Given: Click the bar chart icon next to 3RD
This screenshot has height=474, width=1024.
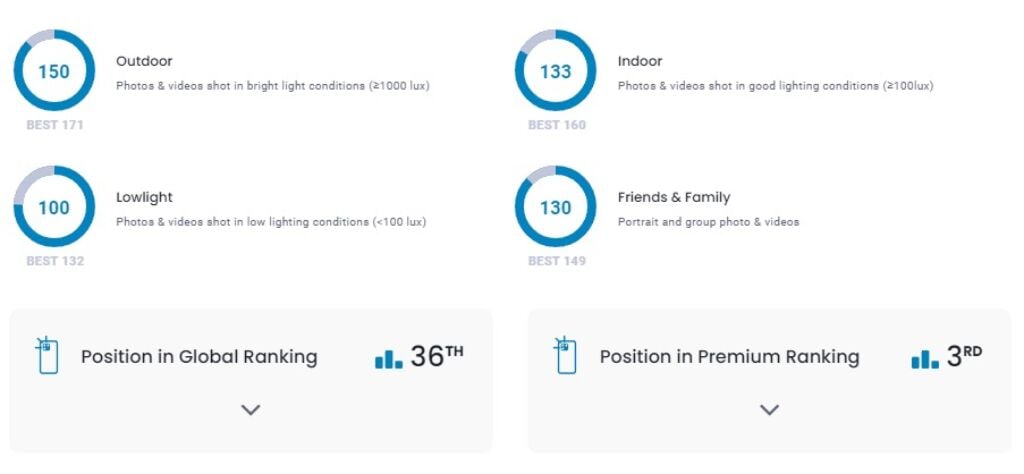Looking at the screenshot, I should pos(925,359).
